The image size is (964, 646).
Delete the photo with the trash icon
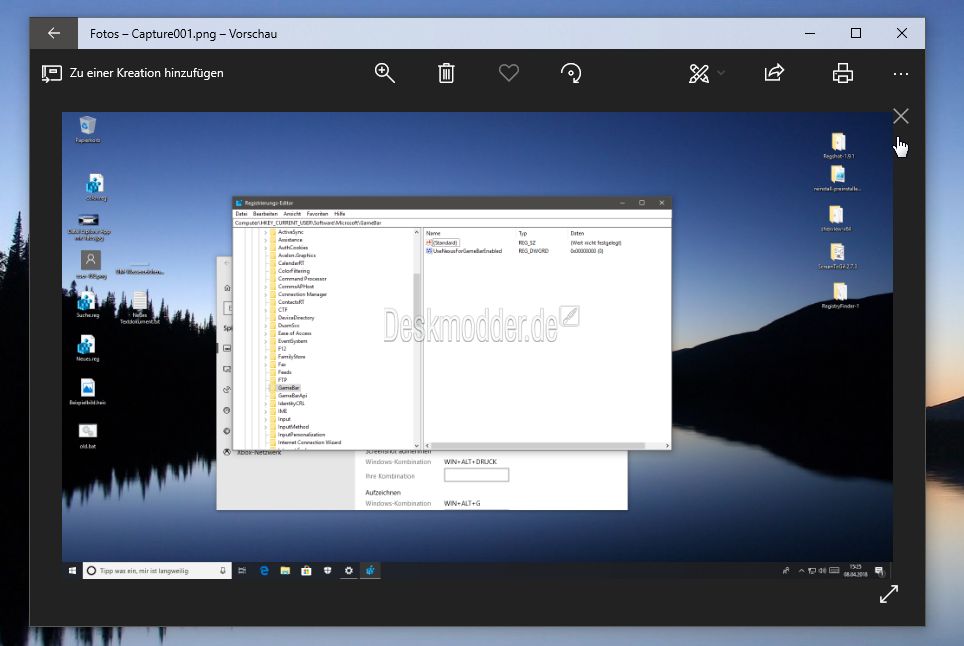(446, 73)
